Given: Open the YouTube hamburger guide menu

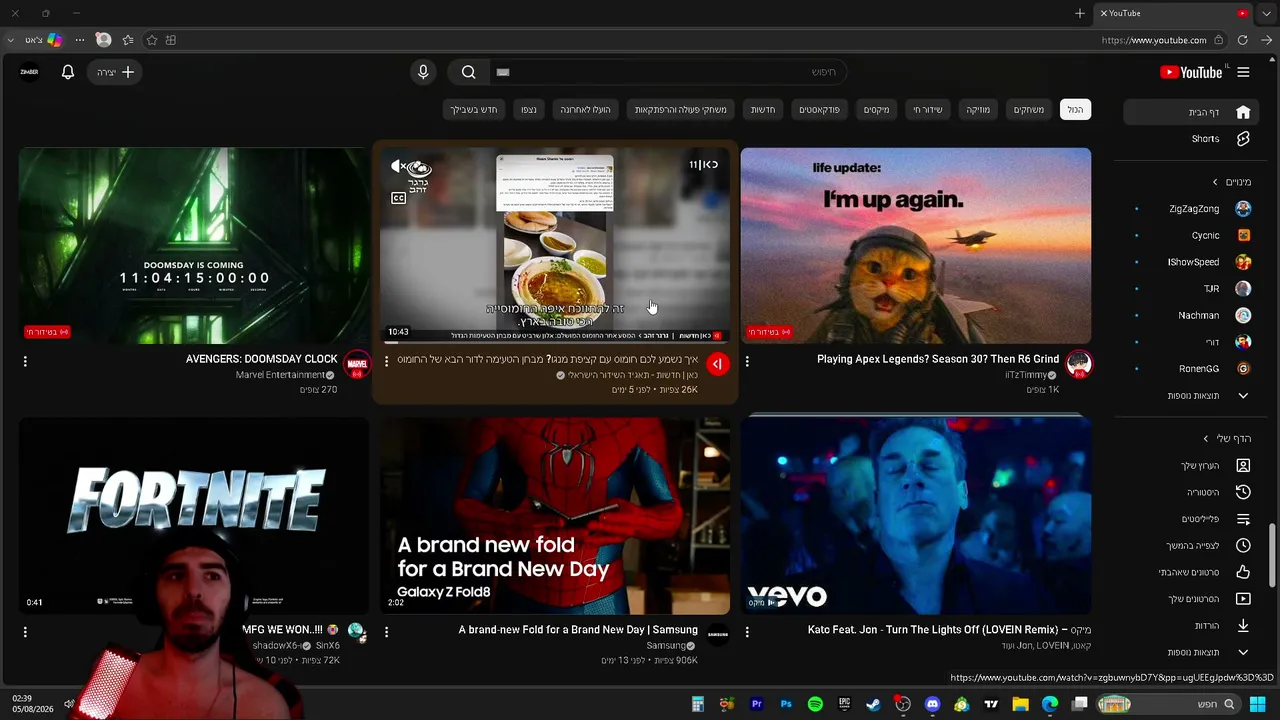Looking at the screenshot, I should tap(1243, 72).
